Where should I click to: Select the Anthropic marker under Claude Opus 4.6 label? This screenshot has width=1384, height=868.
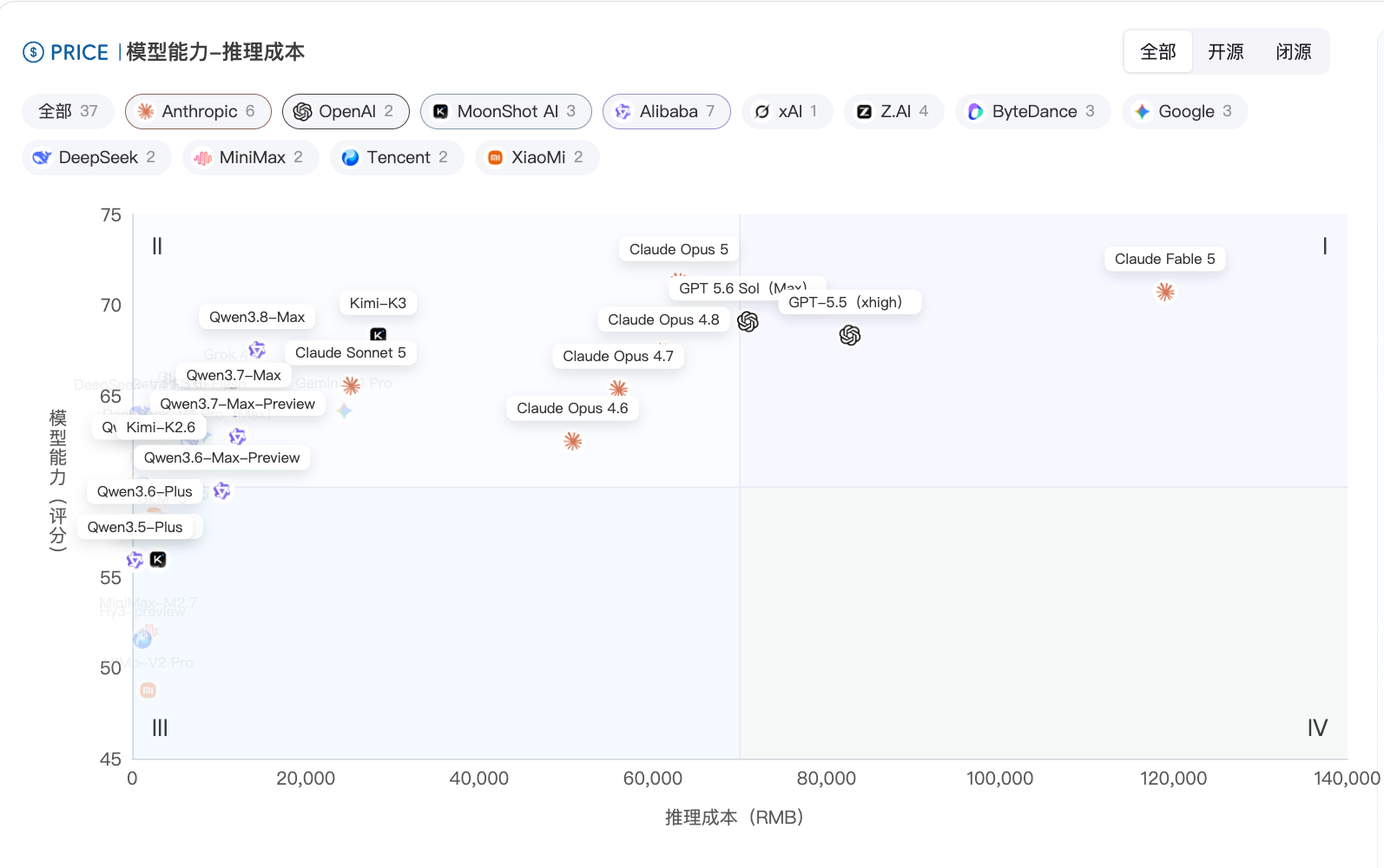pos(573,441)
